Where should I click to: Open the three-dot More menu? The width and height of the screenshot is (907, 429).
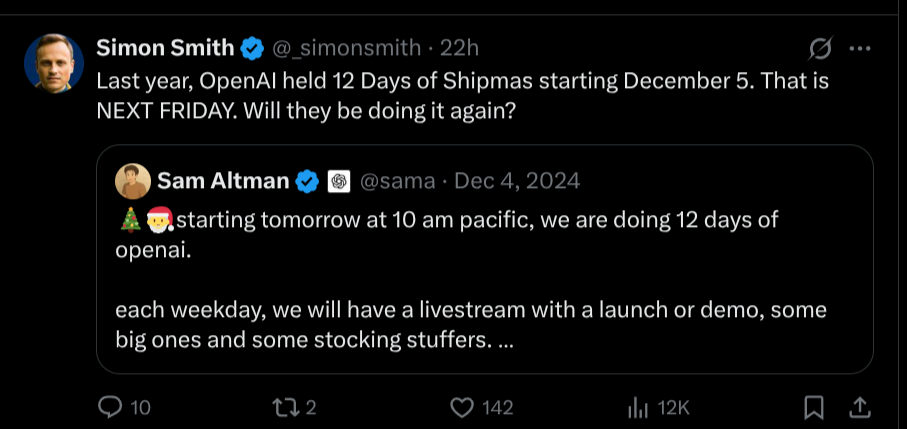click(859, 48)
